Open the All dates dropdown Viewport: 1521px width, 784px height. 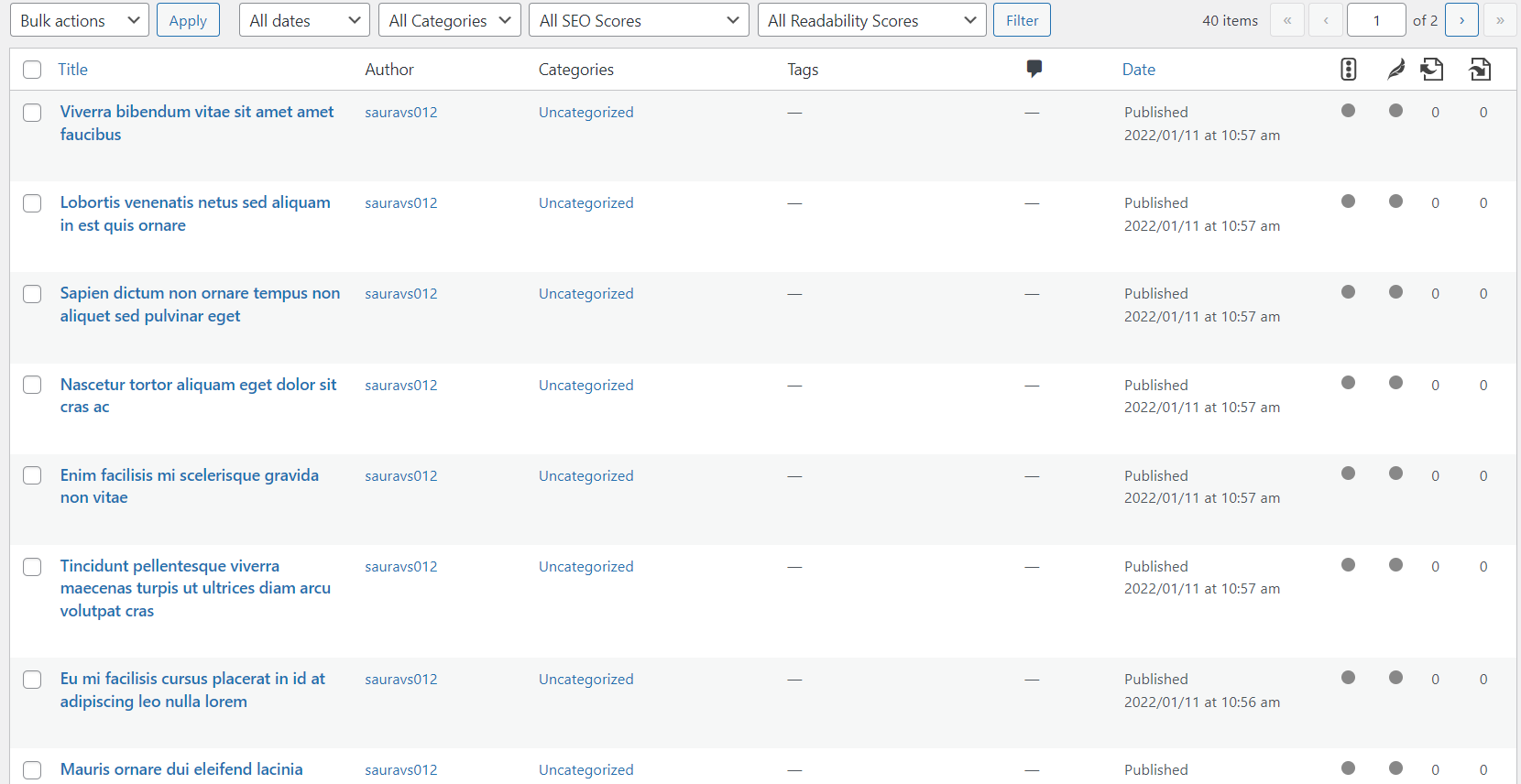coord(304,20)
